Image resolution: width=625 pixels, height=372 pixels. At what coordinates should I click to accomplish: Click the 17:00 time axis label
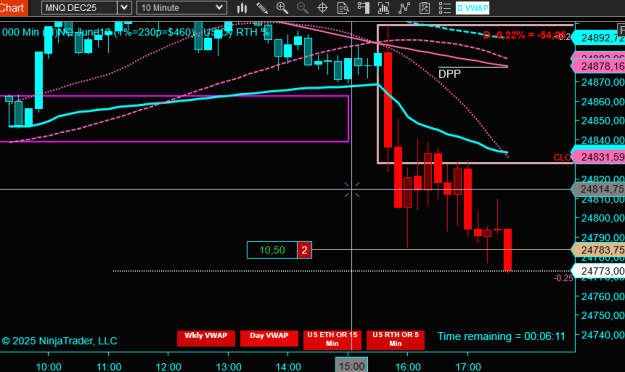pos(468,366)
